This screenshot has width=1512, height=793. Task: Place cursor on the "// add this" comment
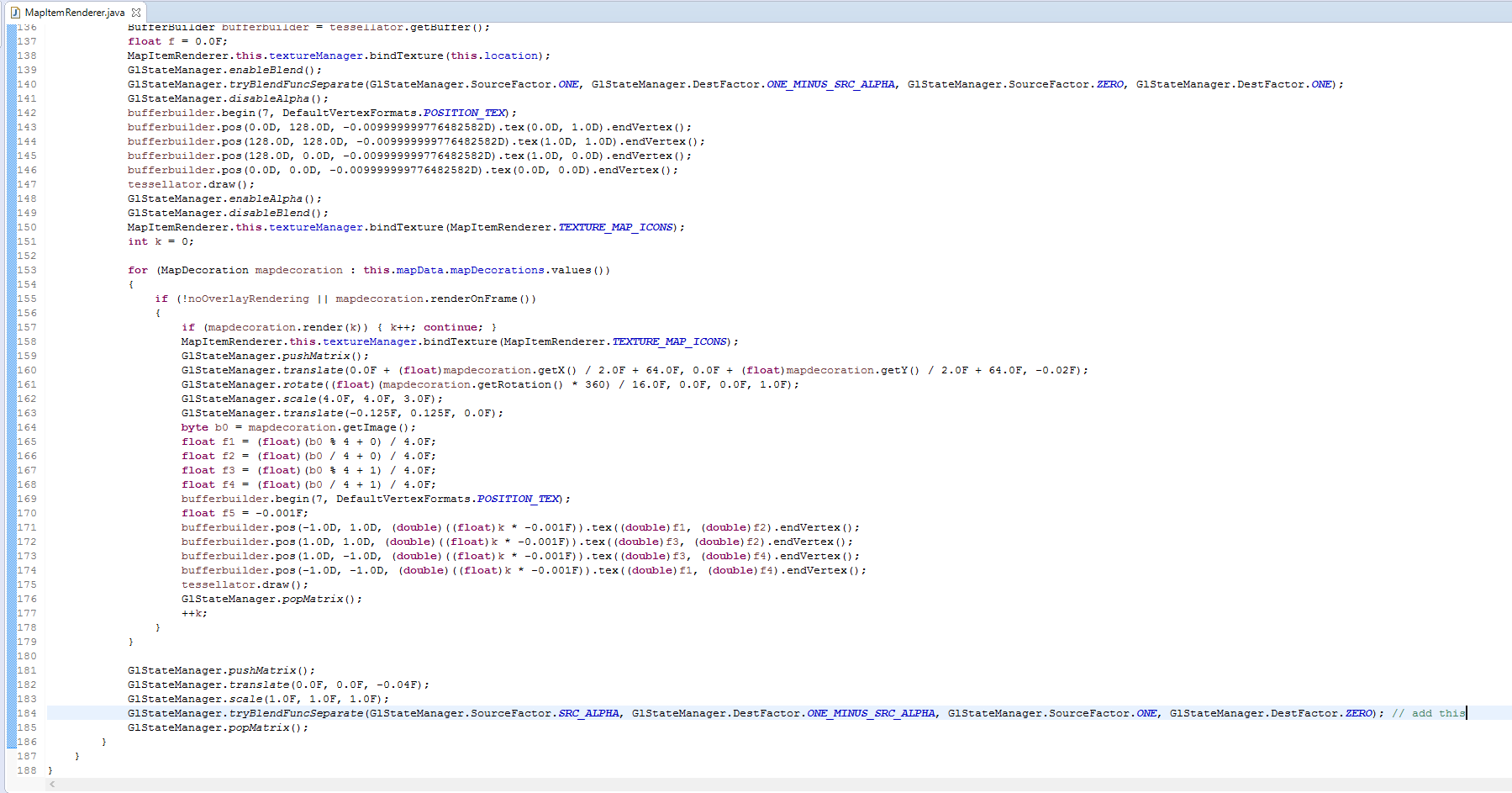[1427, 713]
